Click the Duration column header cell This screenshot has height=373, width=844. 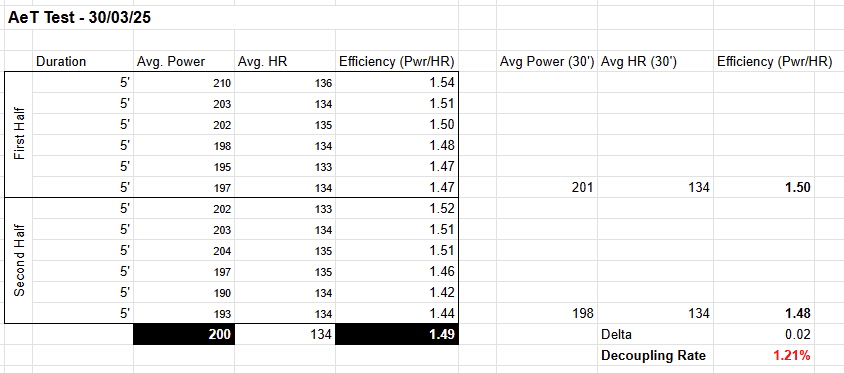(x=83, y=61)
